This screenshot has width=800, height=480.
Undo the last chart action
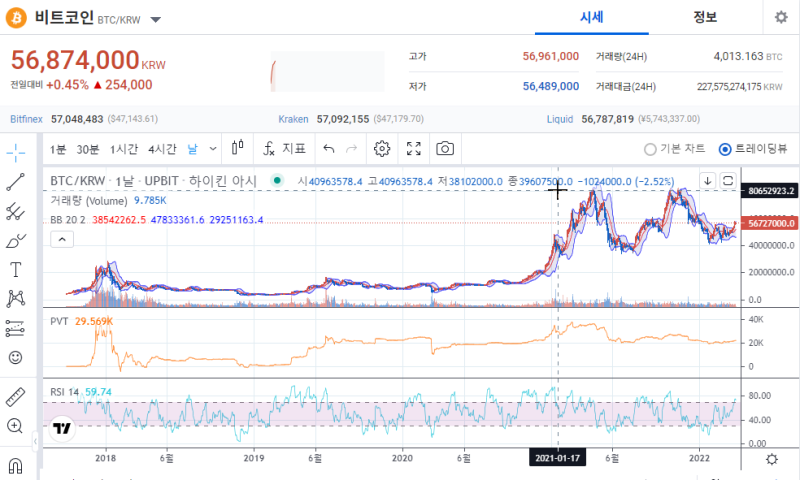pyautogui.click(x=329, y=148)
